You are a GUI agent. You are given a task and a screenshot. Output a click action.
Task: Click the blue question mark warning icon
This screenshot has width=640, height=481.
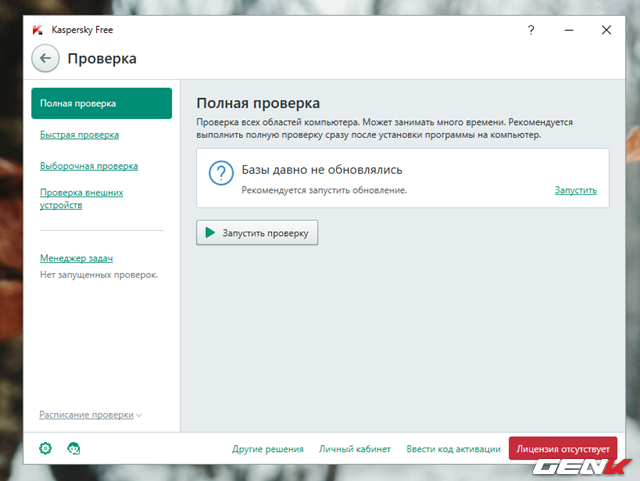pyautogui.click(x=220, y=172)
